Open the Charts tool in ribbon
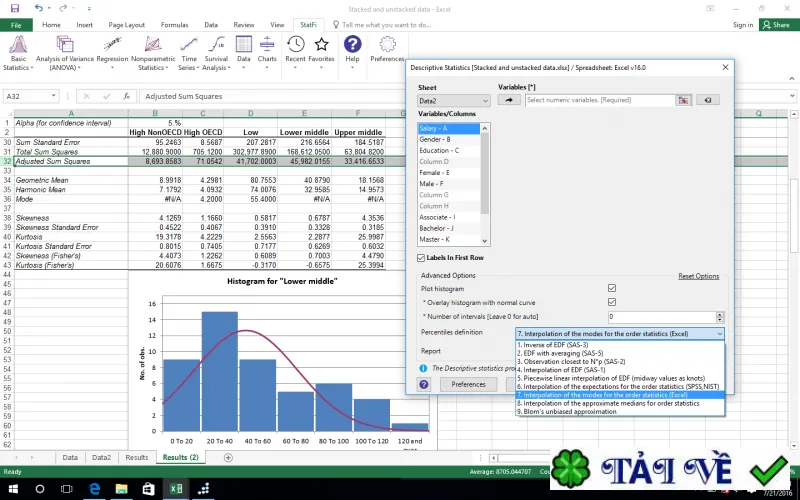 click(x=267, y=53)
